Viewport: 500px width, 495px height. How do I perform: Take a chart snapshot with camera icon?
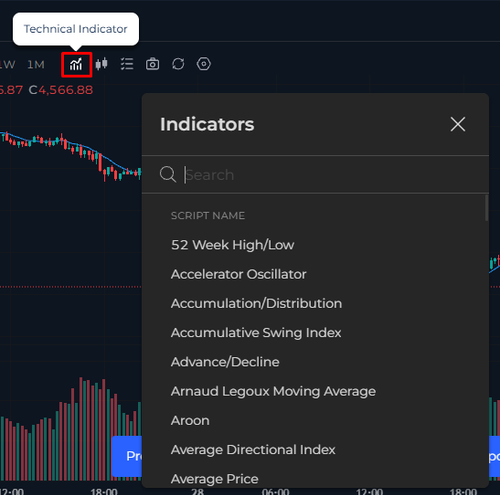(x=152, y=64)
